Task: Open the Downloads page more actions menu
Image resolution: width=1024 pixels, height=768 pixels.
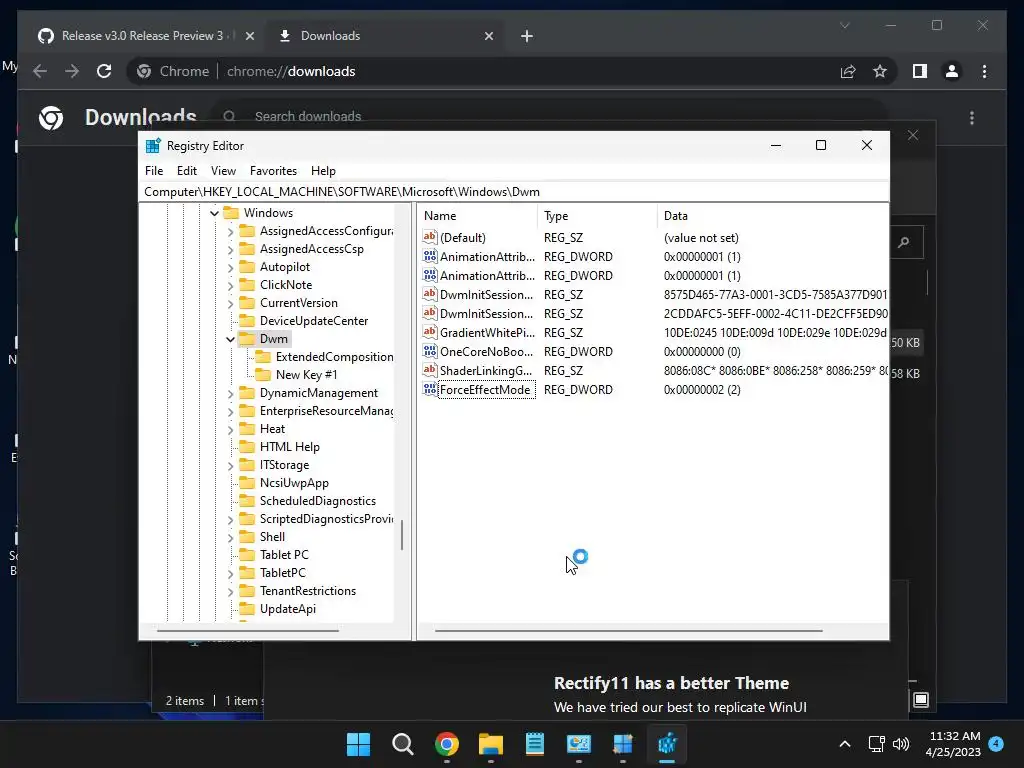Action: [972, 118]
